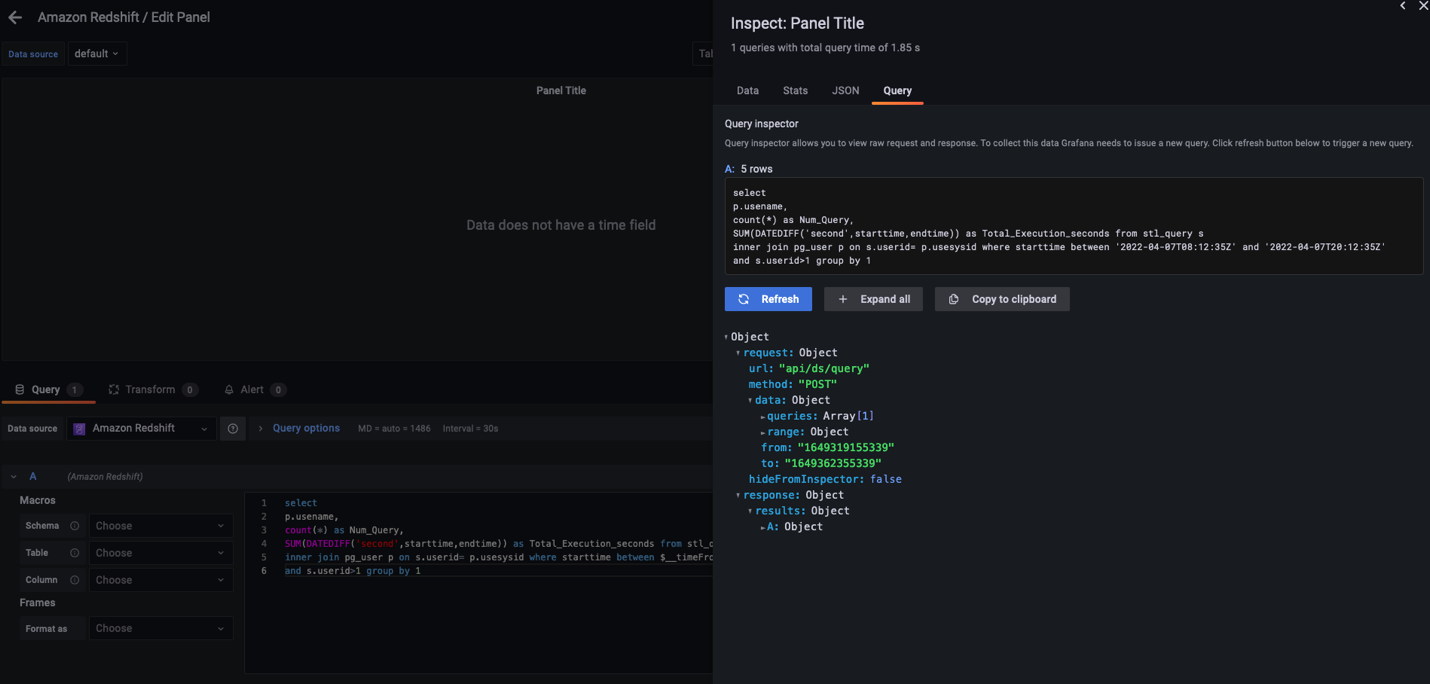Click the hideFromInspector: false entry
1430x684 pixels.
tap(825, 480)
